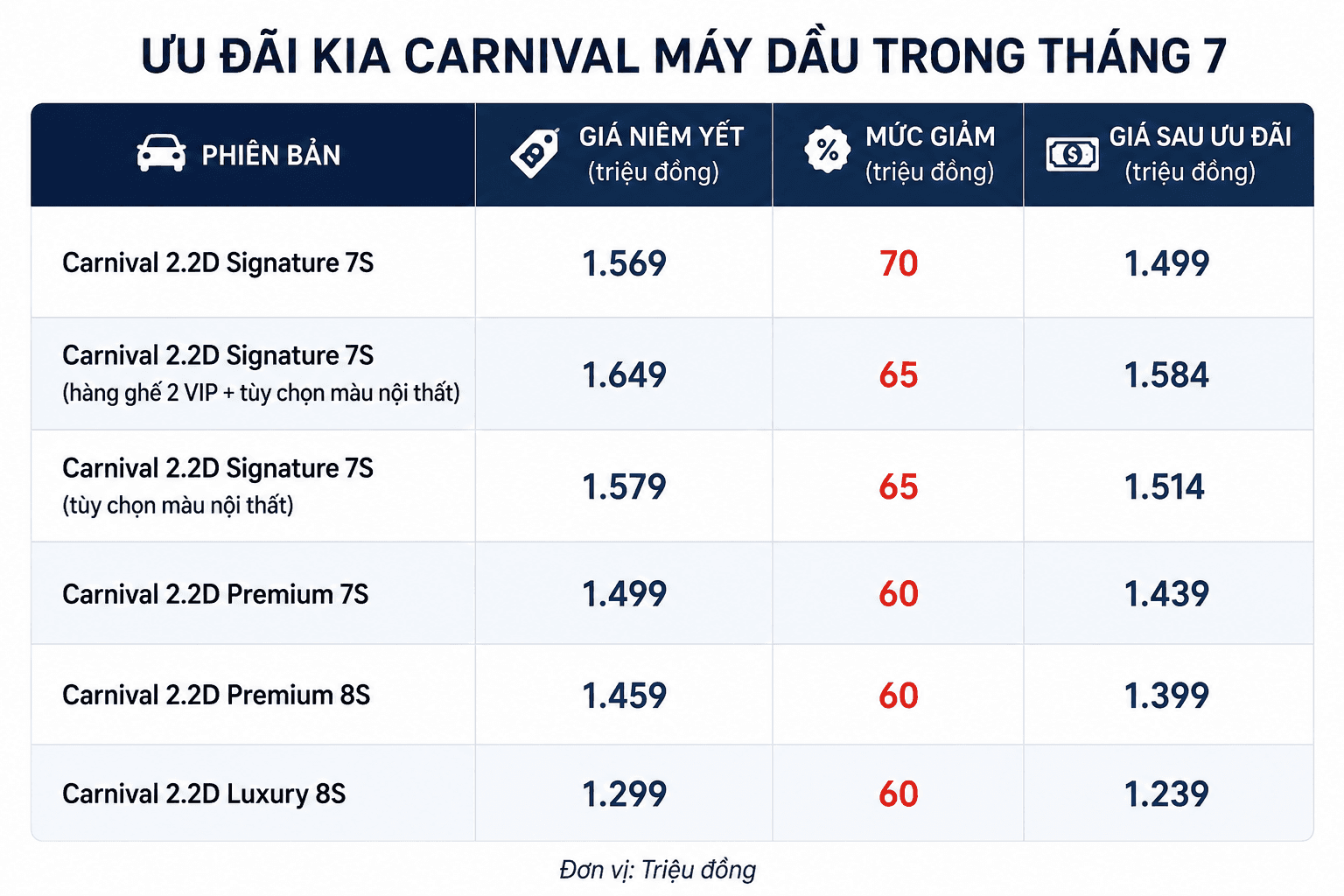Click the money bill icon
The height and width of the screenshot is (896, 1344).
click(x=1072, y=155)
